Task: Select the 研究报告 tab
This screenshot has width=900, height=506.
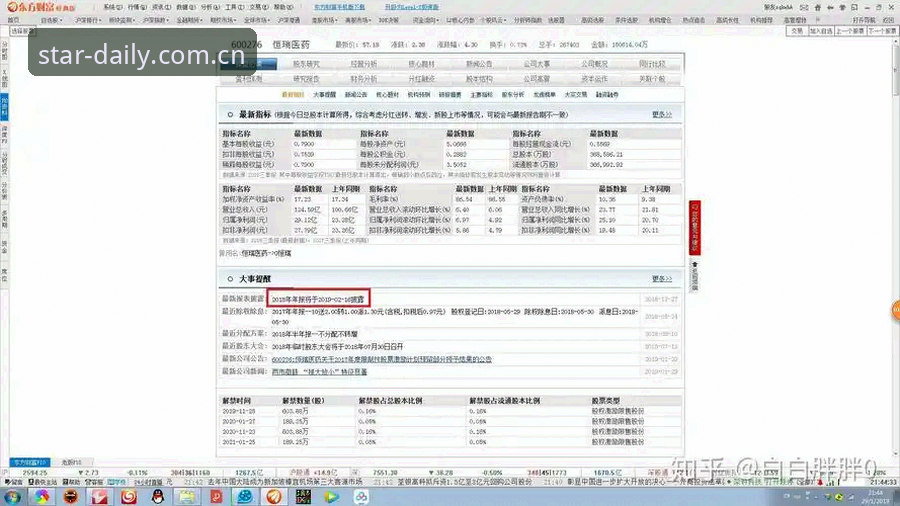Action: click(x=306, y=79)
